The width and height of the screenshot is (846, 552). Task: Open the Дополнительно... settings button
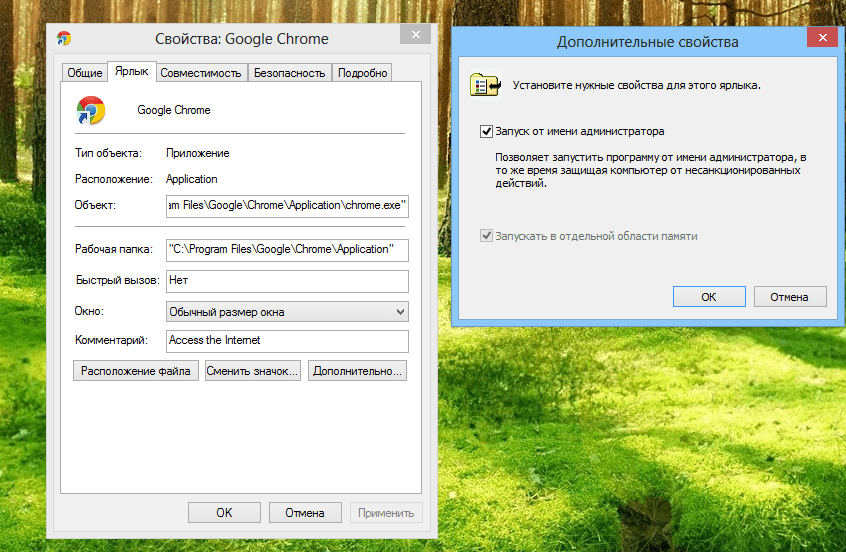(x=358, y=371)
